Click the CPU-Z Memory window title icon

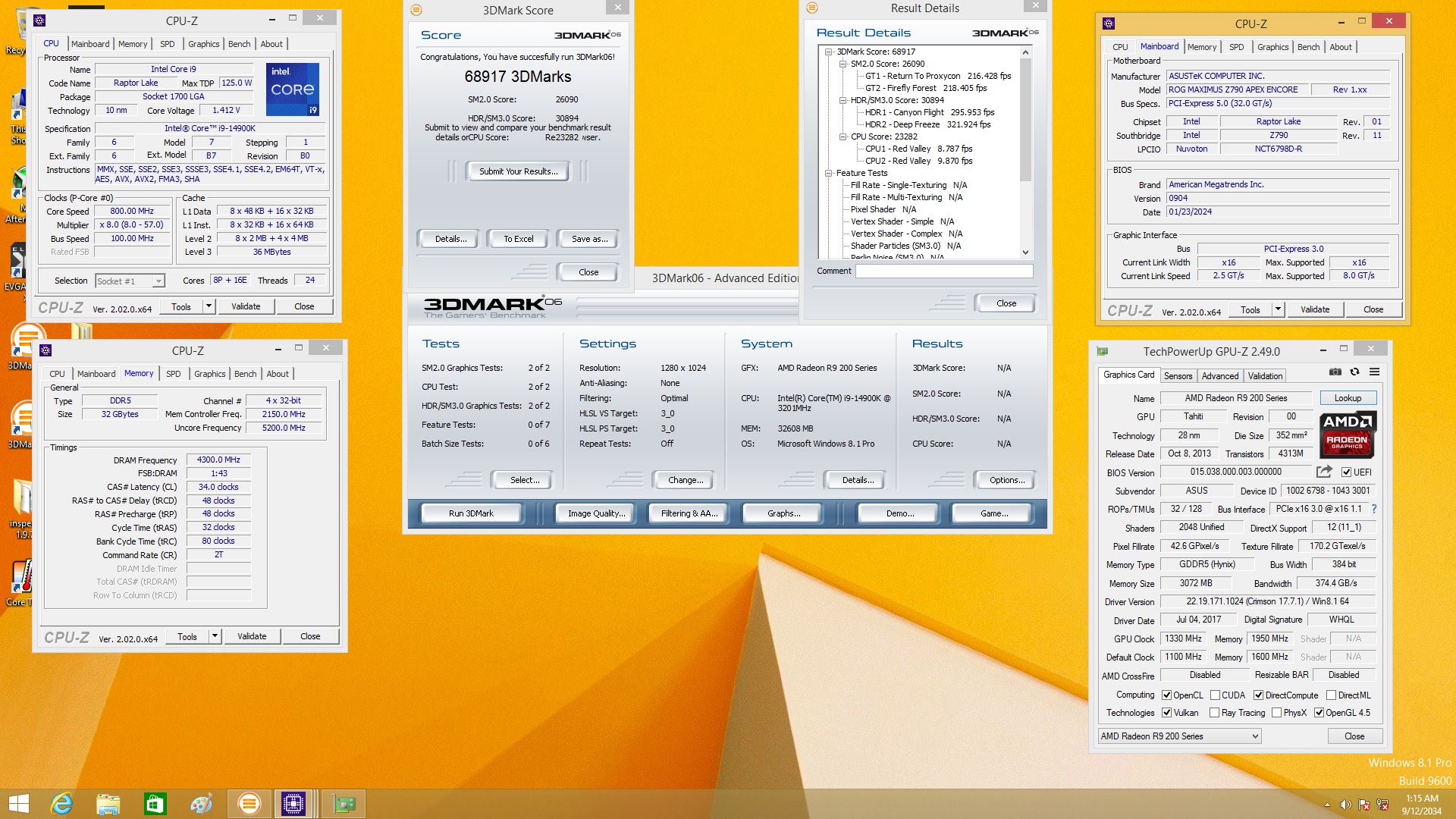45,350
